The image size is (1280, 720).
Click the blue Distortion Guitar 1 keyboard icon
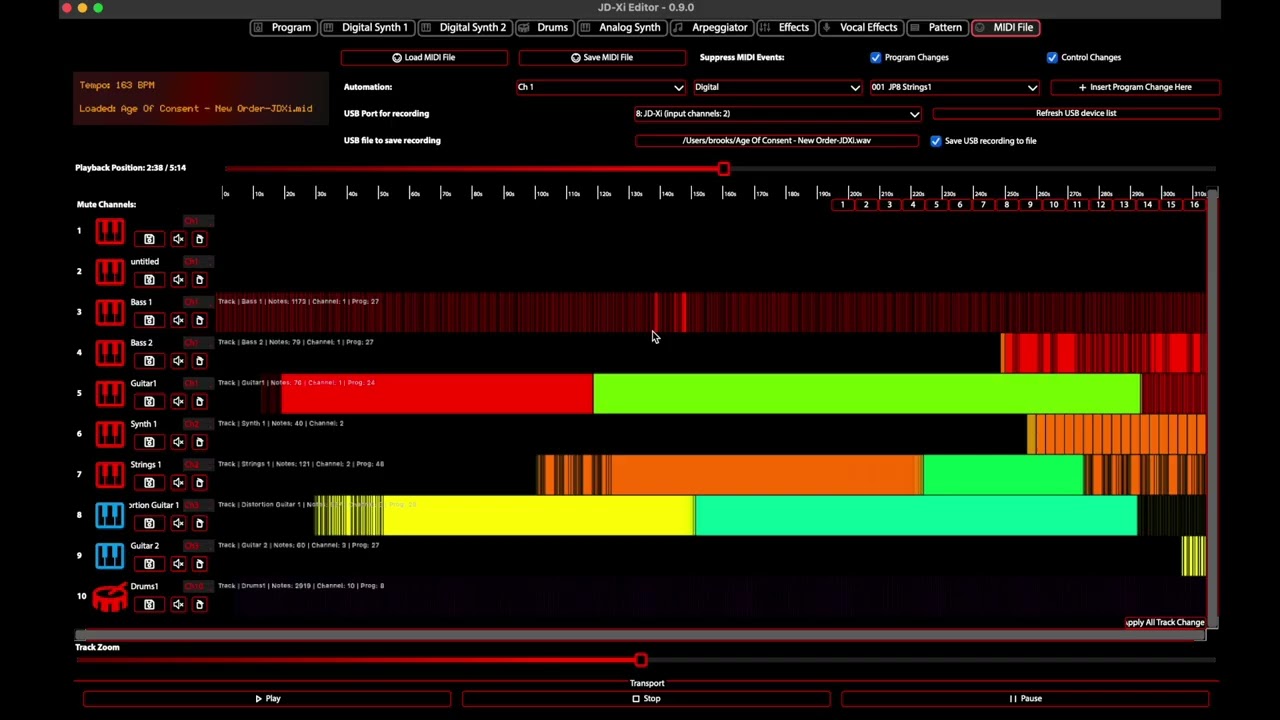pyautogui.click(x=110, y=516)
